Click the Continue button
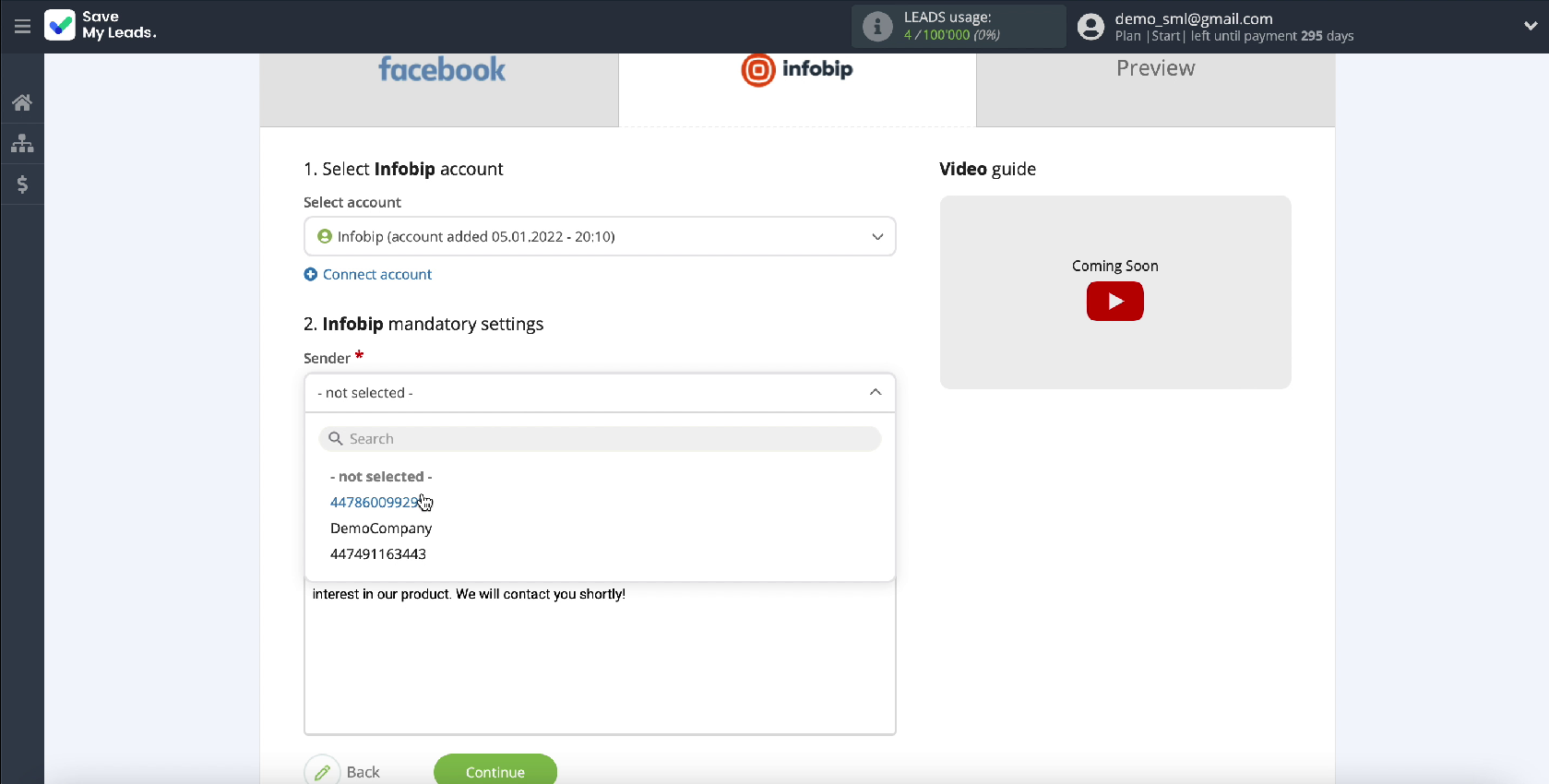The image size is (1549, 784). click(495, 771)
